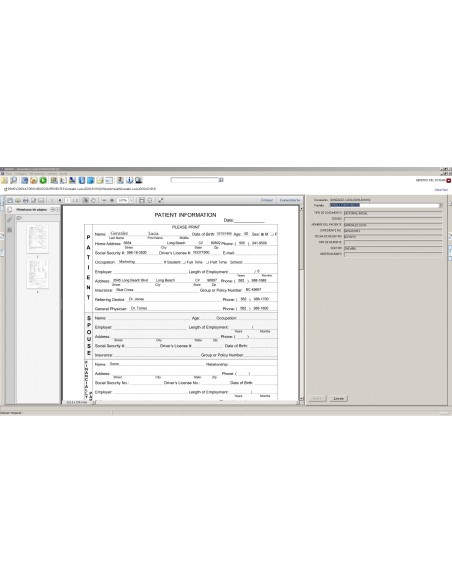The height and width of the screenshot is (584, 452).
Task: Open the page thumbnails panel icon
Action: click(10, 210)
